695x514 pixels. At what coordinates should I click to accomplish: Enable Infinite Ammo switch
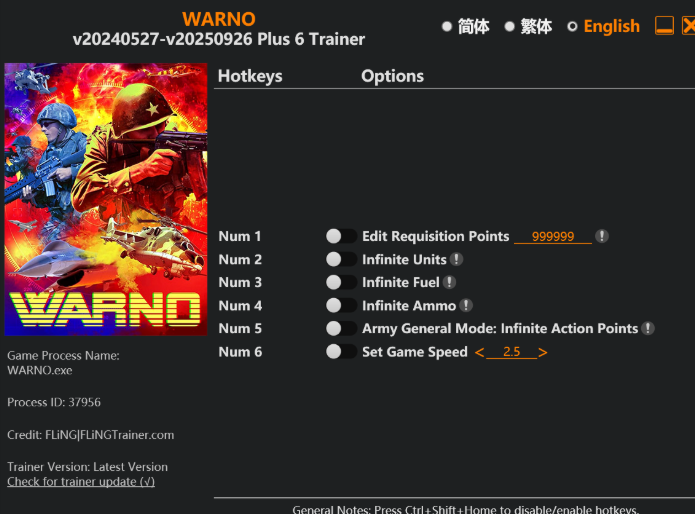341,306
